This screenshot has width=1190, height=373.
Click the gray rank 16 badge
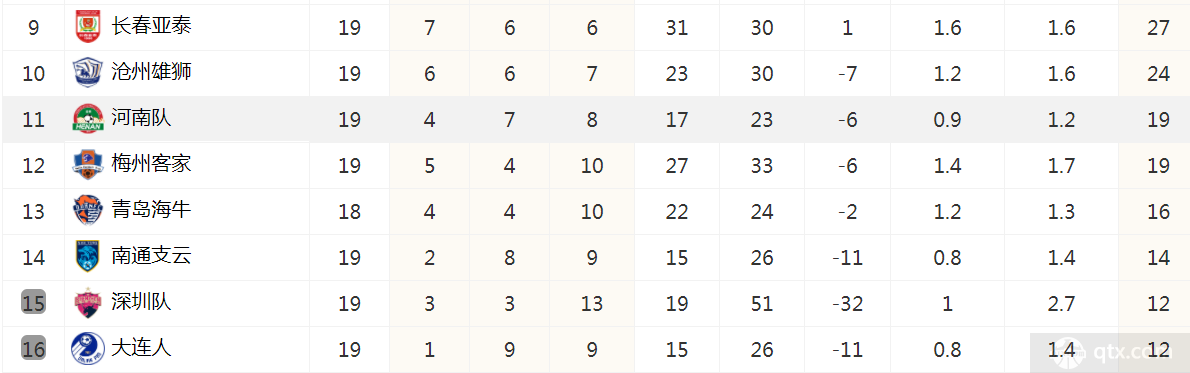click(33, 349)
